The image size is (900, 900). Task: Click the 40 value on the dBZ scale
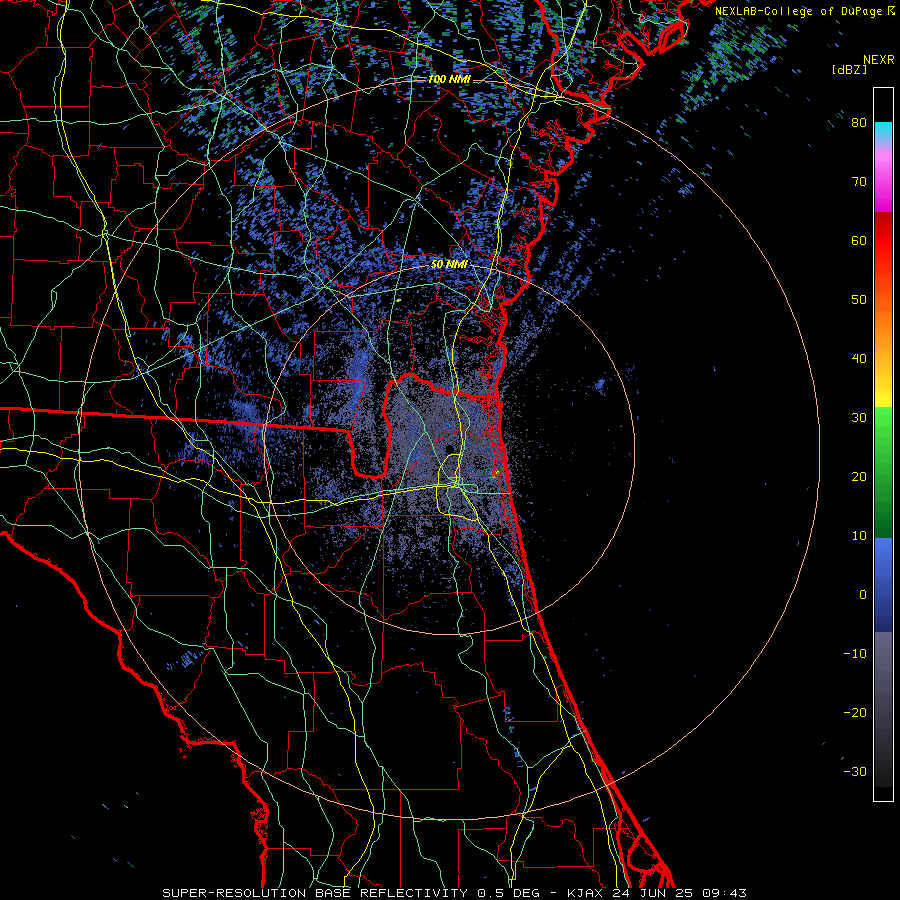click(859, 359)
